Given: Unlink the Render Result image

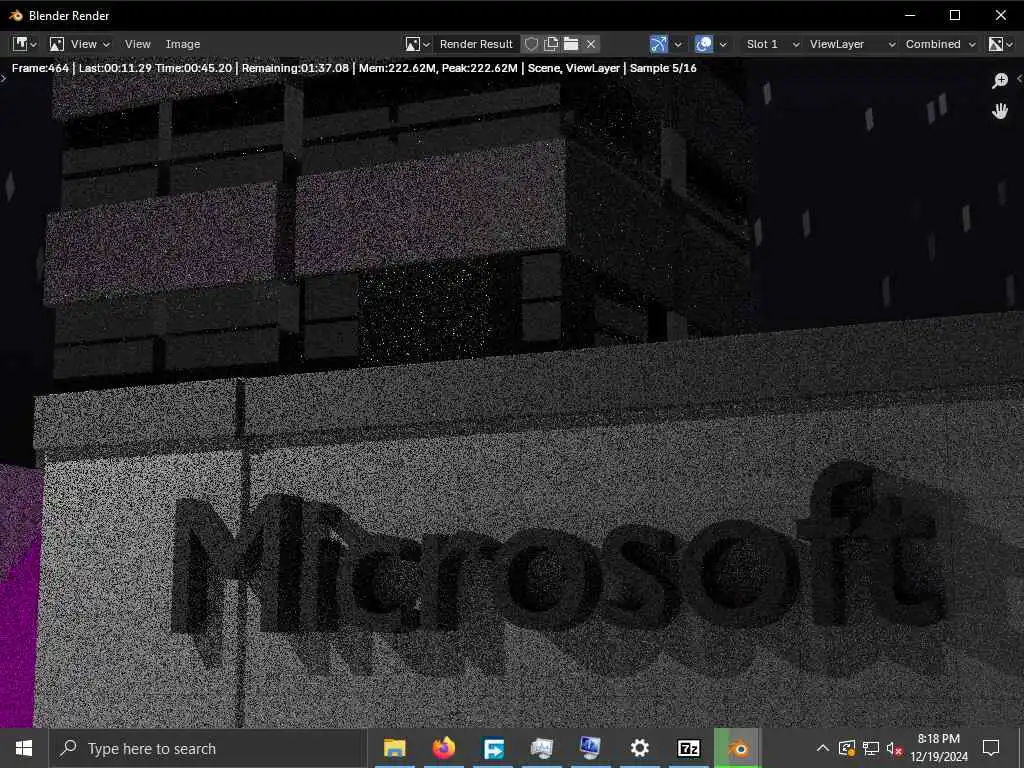Looking at the screenshot, I should point(591,44).
